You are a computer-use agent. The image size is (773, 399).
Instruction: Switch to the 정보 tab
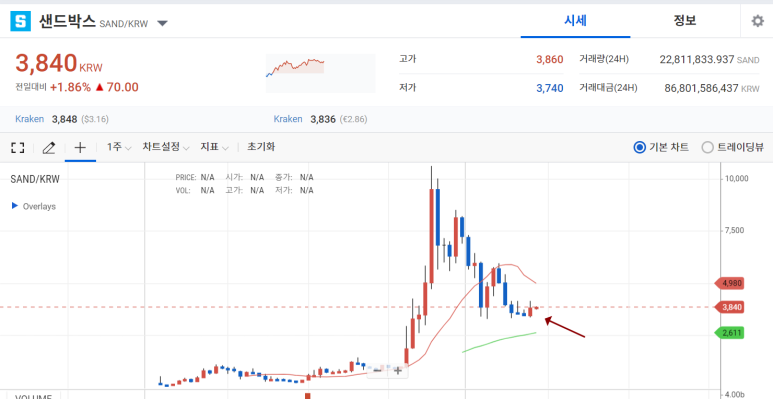point(685,21)
